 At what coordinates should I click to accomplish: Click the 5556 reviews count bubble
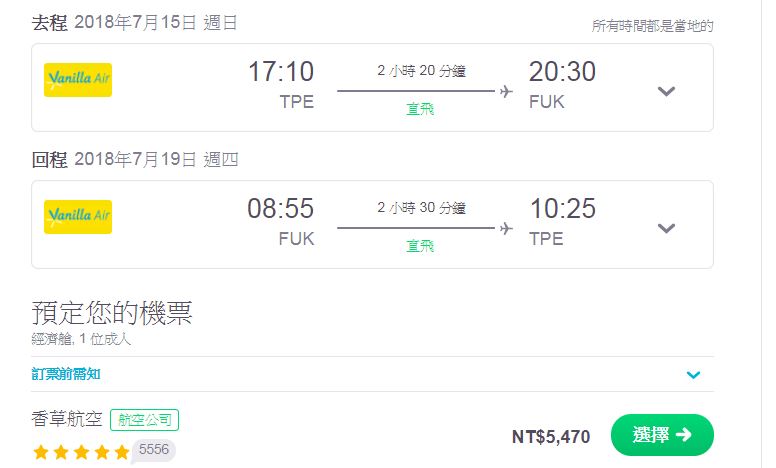[x=153, y=450]
